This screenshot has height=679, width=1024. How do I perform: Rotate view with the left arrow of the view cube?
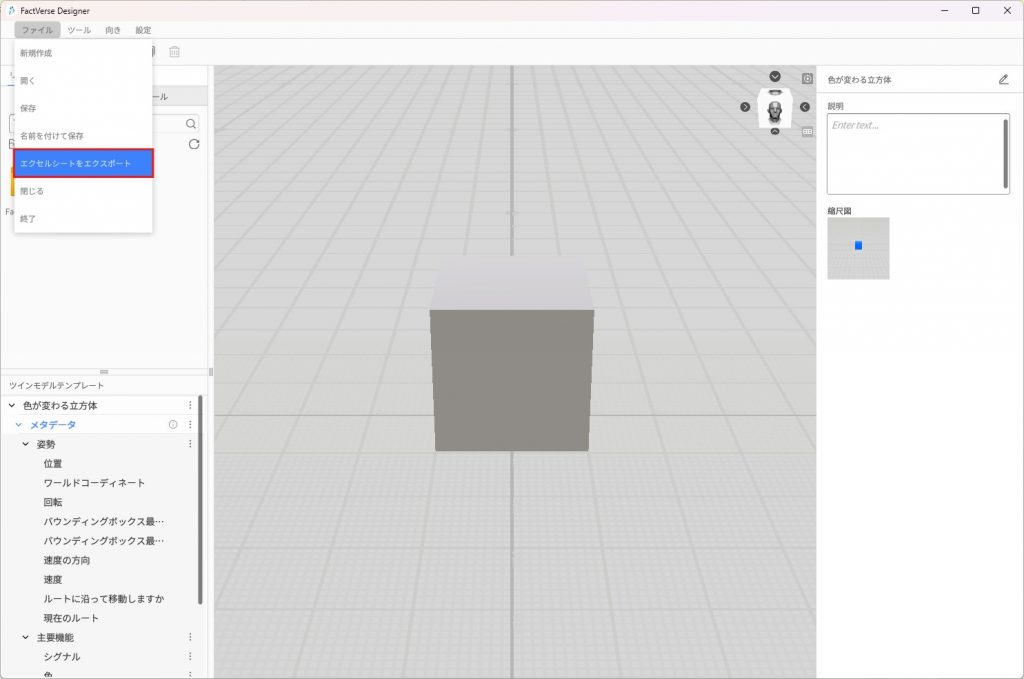(x=745, y=107)
